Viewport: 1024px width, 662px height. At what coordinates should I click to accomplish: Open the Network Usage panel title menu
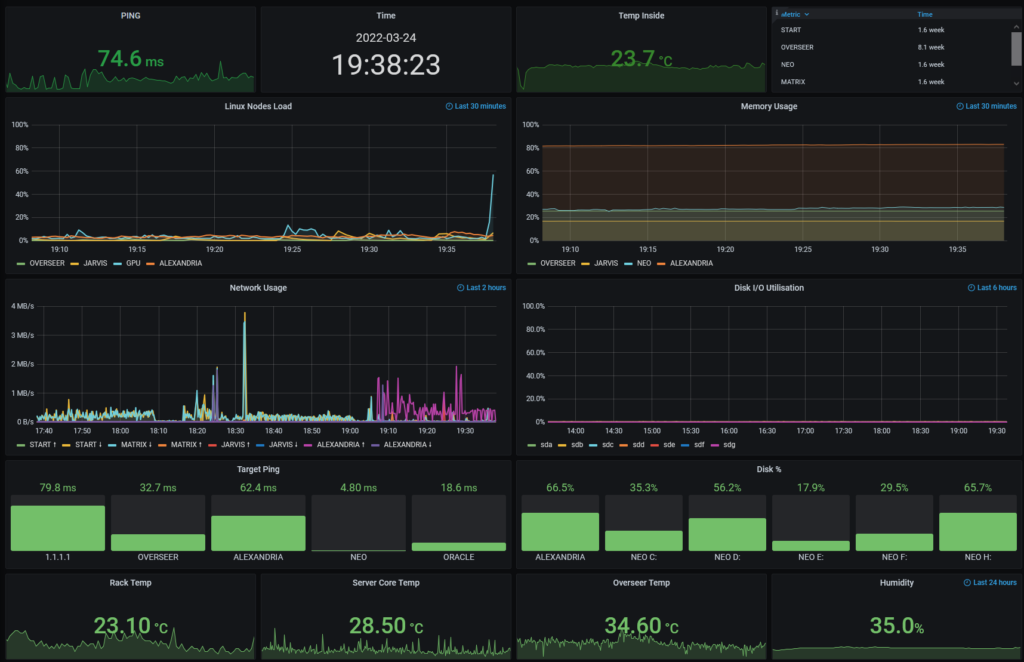tap(258, 288)
